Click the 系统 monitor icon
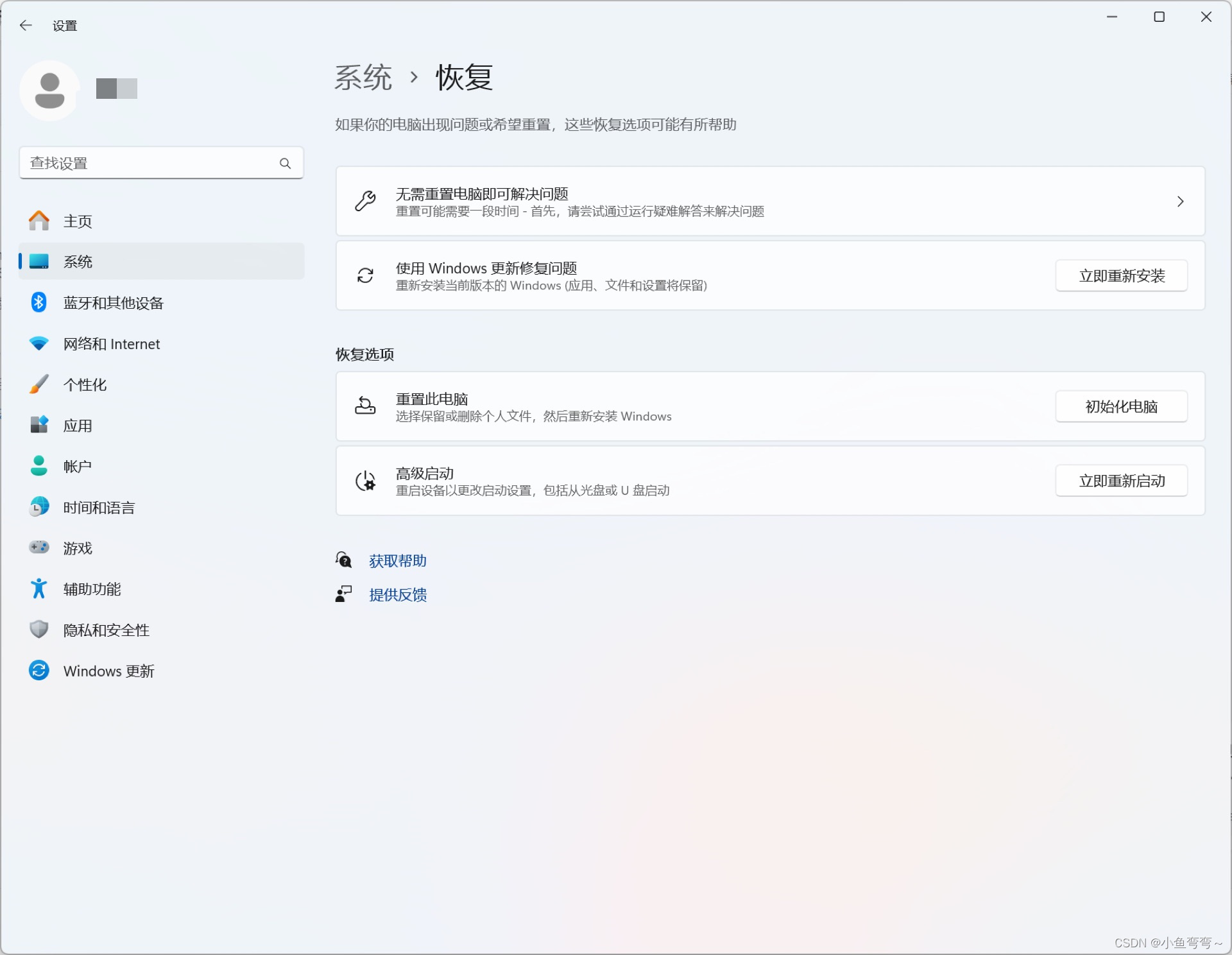This screenshot has width=1232, height=955. click(x=39, y=261)
